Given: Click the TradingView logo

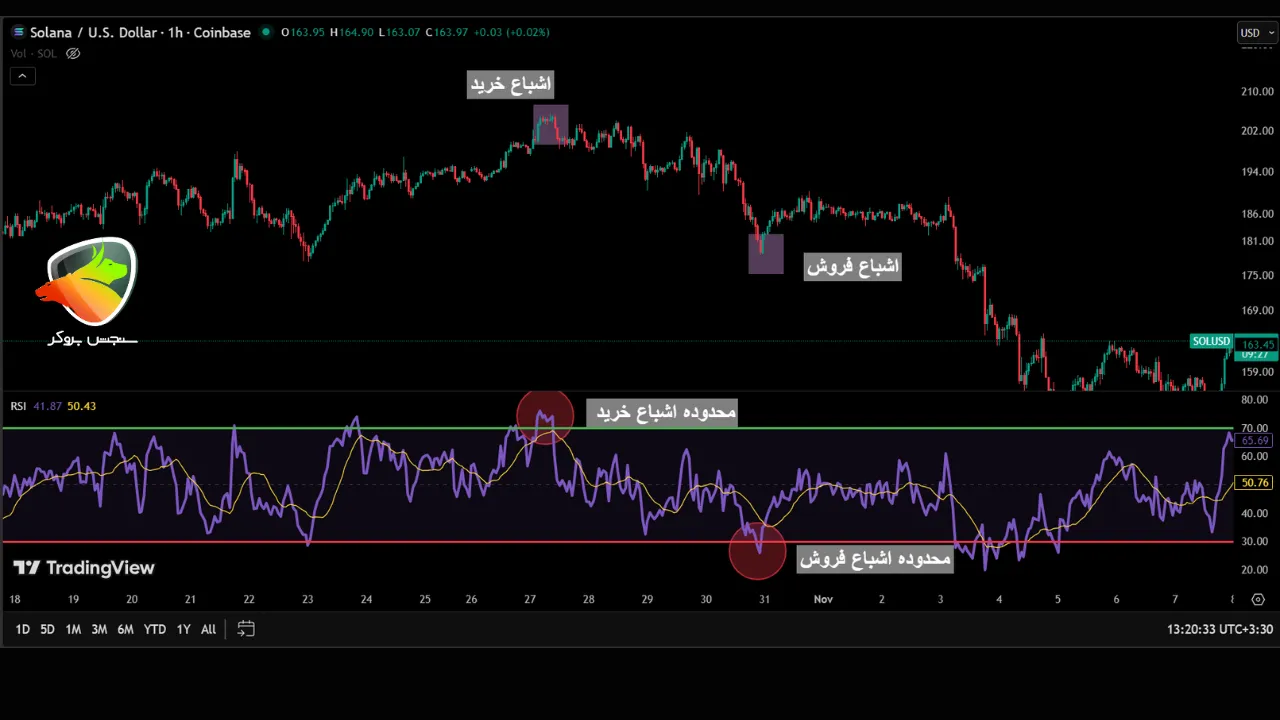Looking at the screenshot, I should pos(84,568).
